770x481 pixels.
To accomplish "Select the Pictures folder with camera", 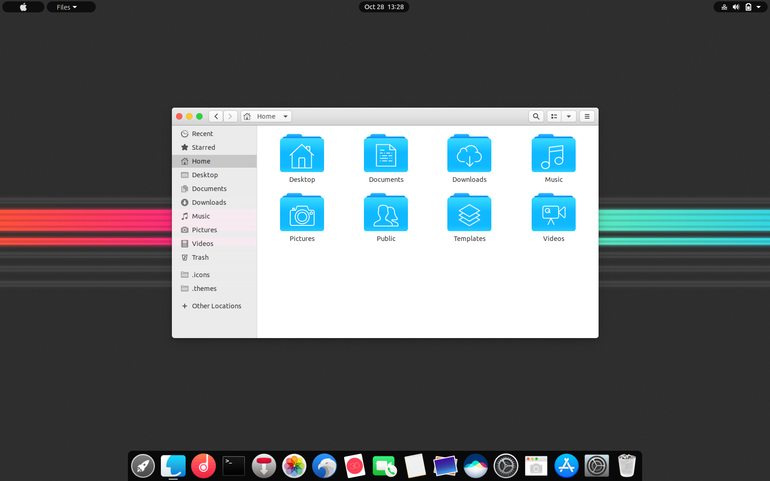I will (x=302, y=212).
